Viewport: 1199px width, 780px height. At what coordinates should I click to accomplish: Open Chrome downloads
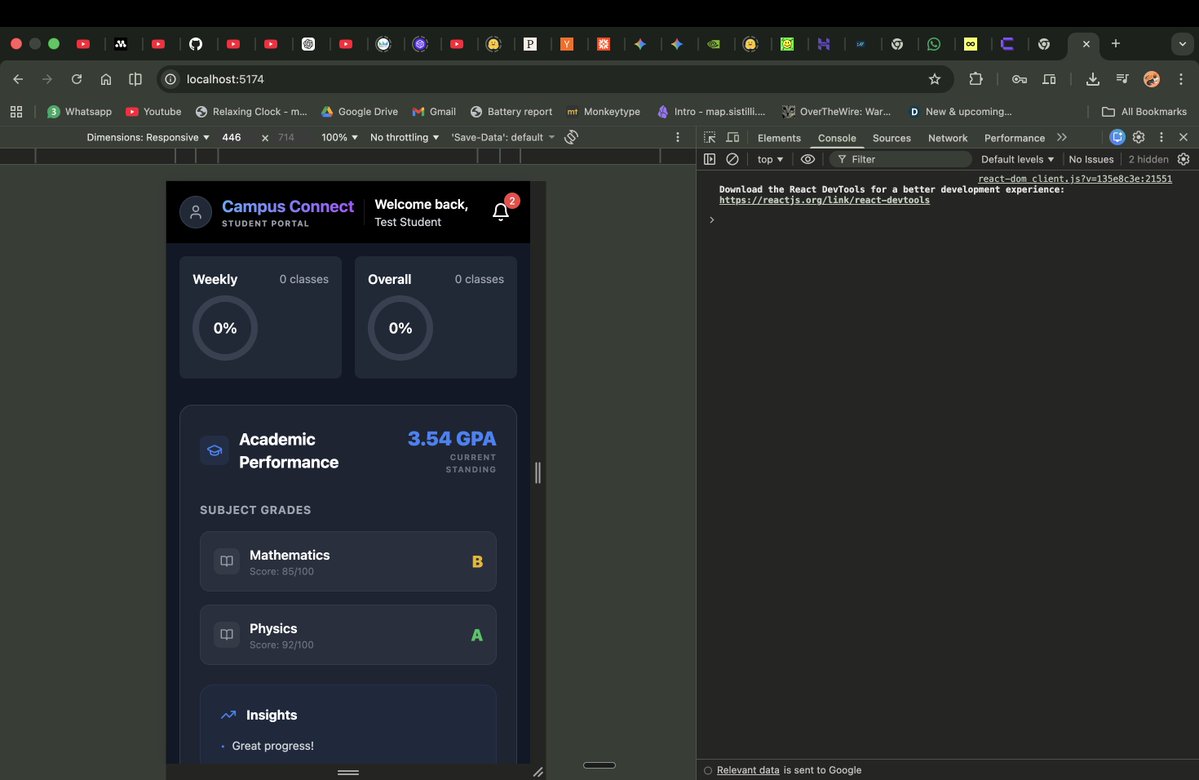coord(1093,79)
